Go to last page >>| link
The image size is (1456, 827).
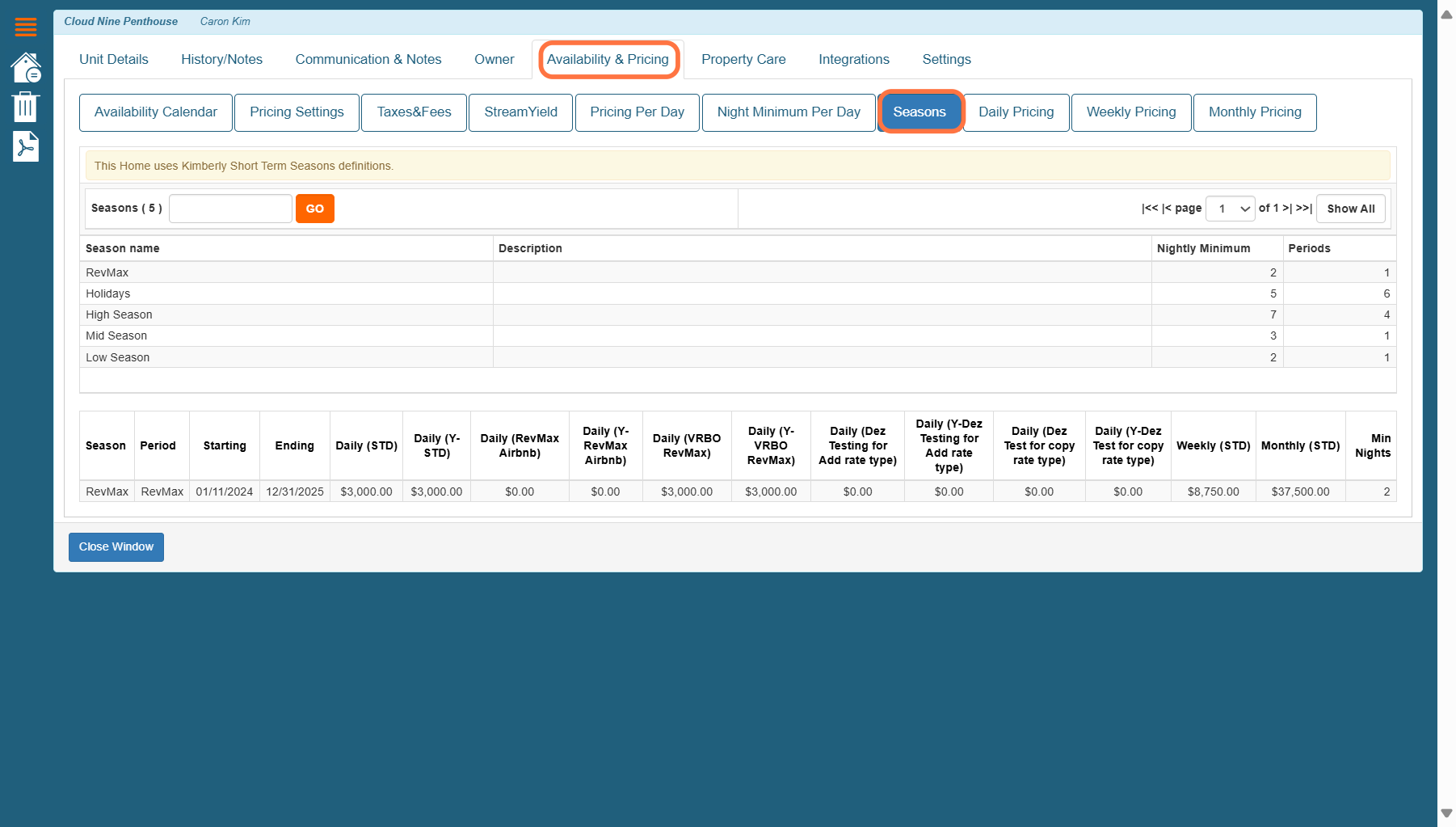1304,209
